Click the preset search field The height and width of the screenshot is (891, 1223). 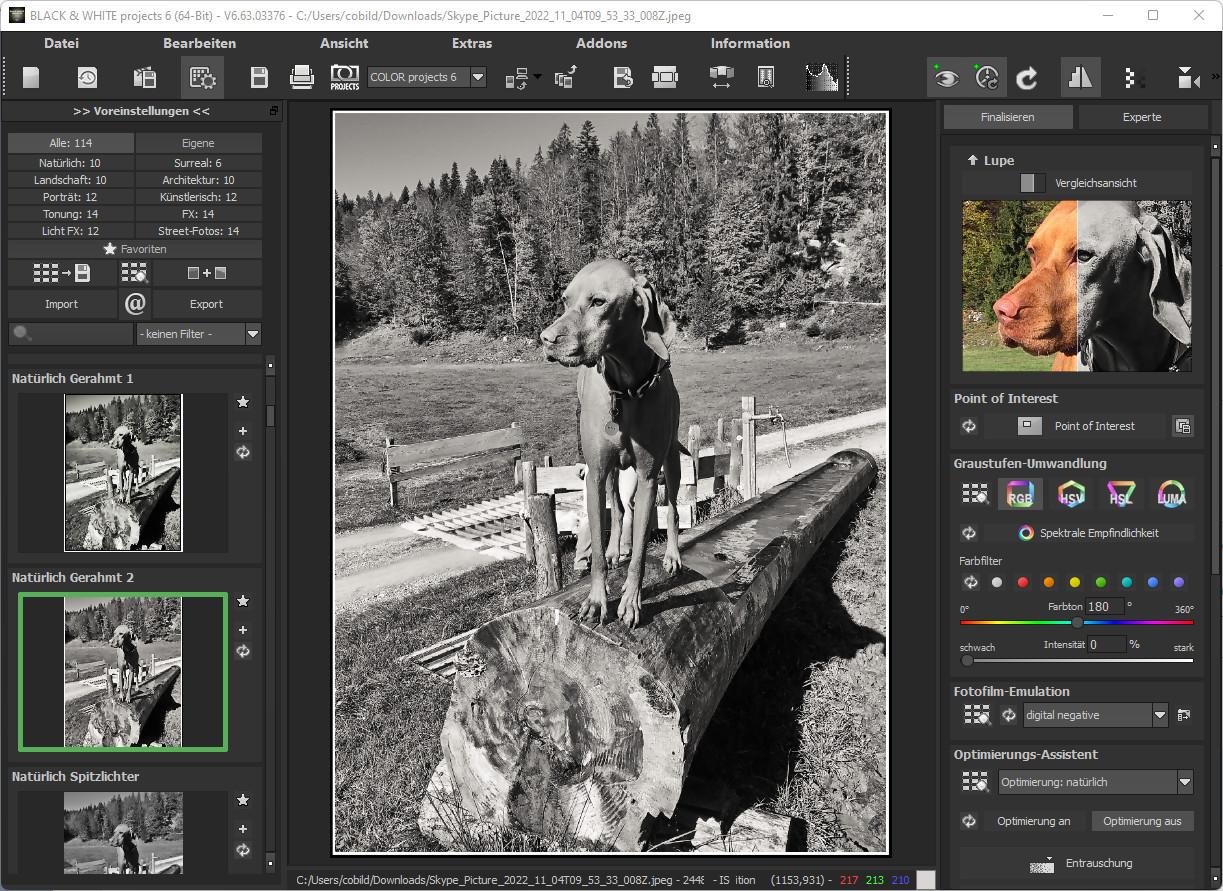coord(71,334)
